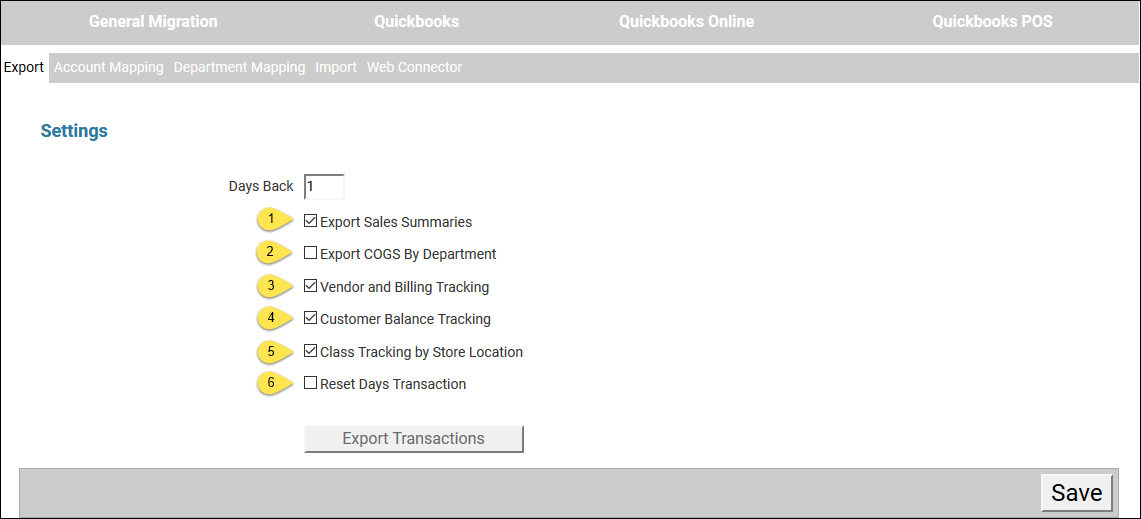1141x519 pixels.
Task: Click the Days Back label
Action: pyautogui.click(x=261, y=186)
